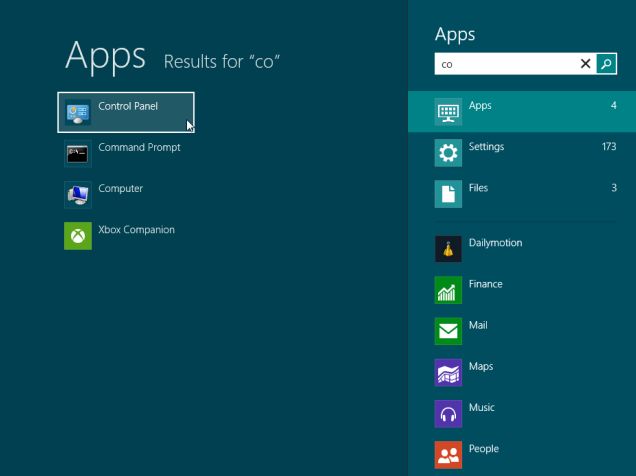Search within Finance by its label
The image size is (636, 476).
pyautogui.click(x=486, y=284)
